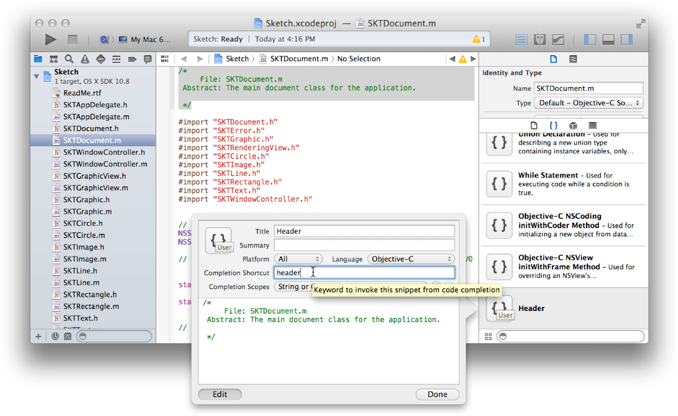The image size is (678, 416).
Task: Click the snippet Summary field
Action: coord(364,245)
